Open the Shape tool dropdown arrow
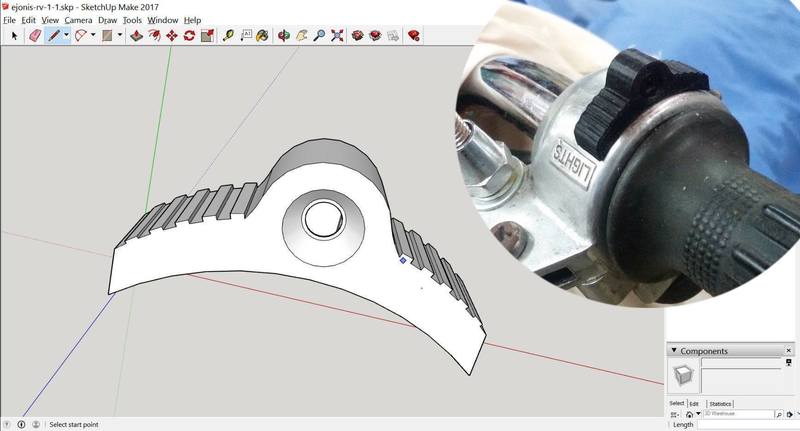Image resolution: width=800 pixels, height=431 pixels. pos(119,35)
